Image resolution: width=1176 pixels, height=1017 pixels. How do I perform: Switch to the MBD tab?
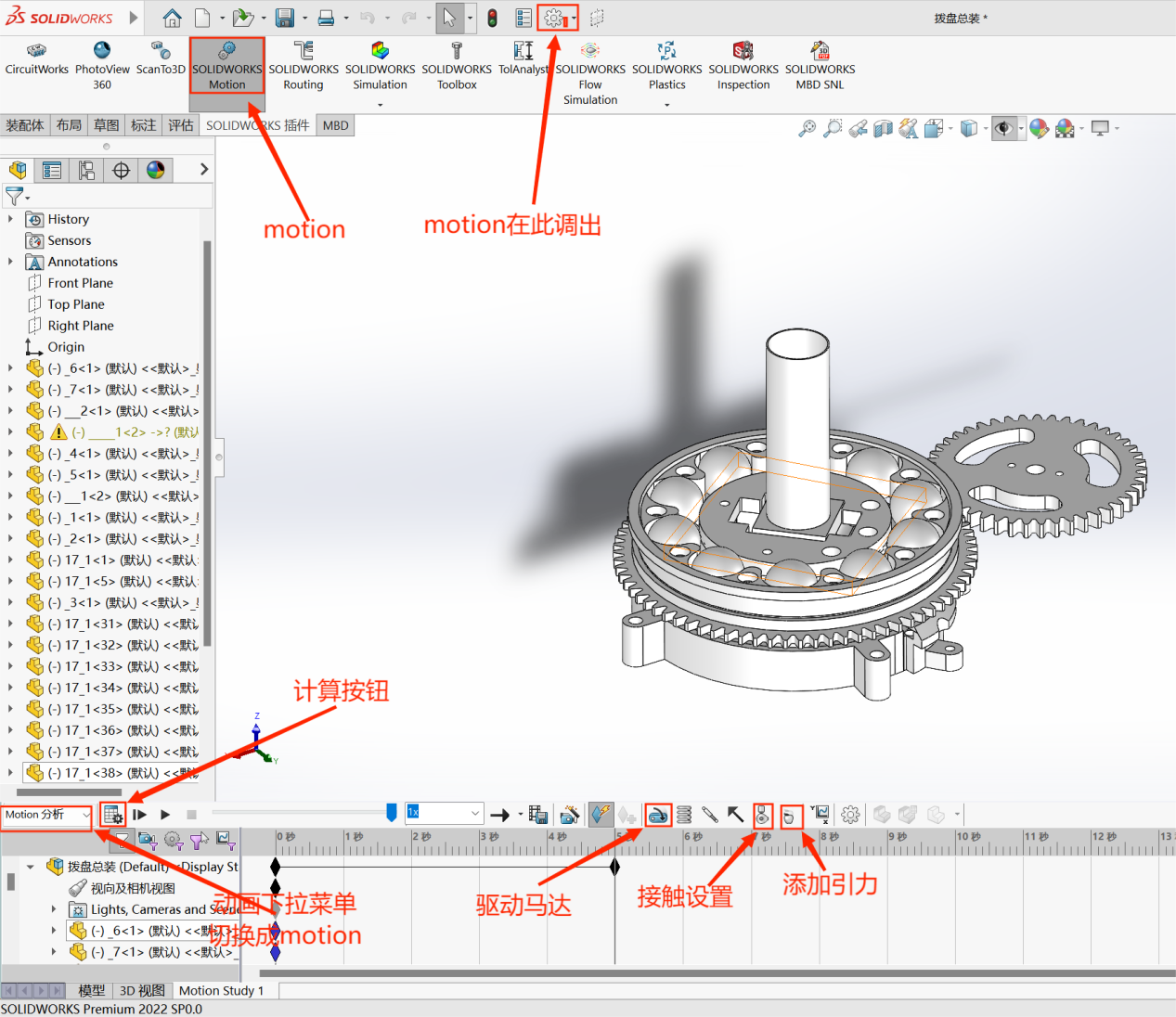point(336,125)
